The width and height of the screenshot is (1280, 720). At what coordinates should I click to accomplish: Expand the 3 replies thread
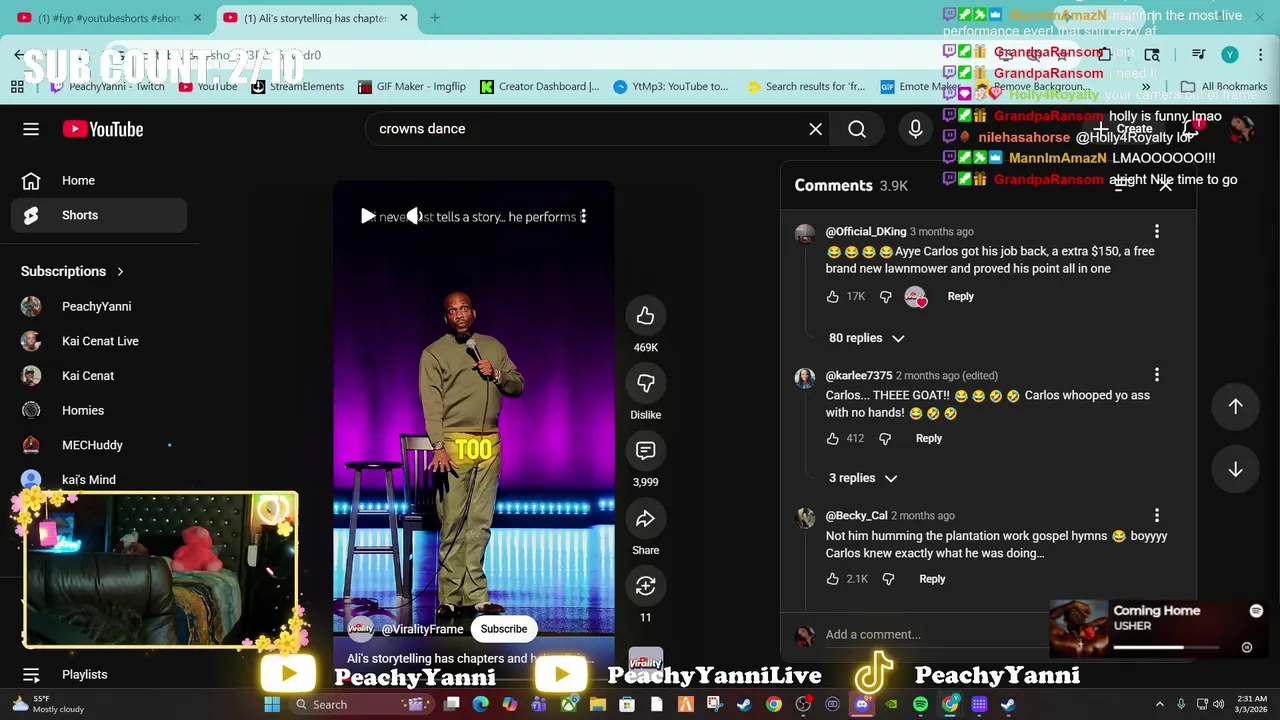[x=863, y=478]
